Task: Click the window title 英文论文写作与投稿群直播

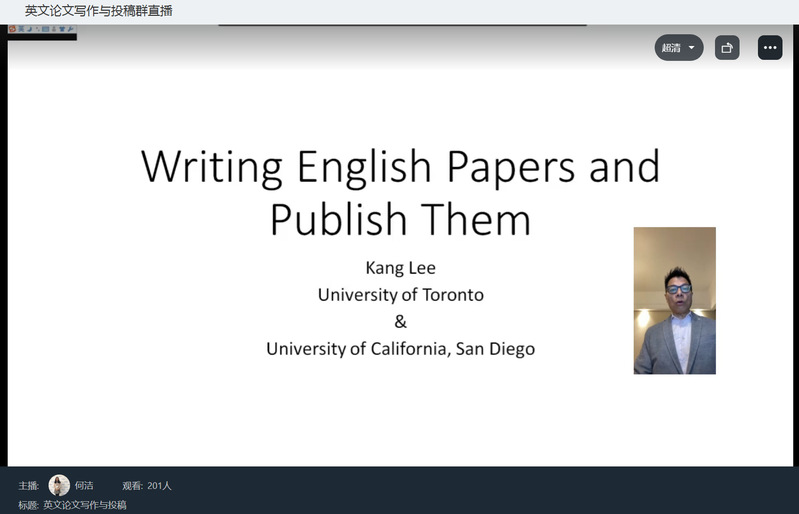Action: point(98,11)
